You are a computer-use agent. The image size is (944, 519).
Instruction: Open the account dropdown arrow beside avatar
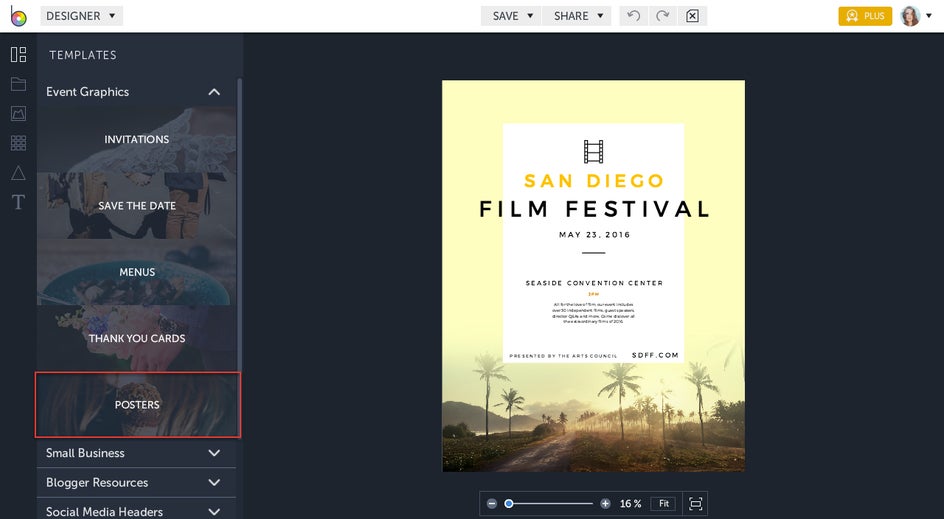tap(929, 16)
